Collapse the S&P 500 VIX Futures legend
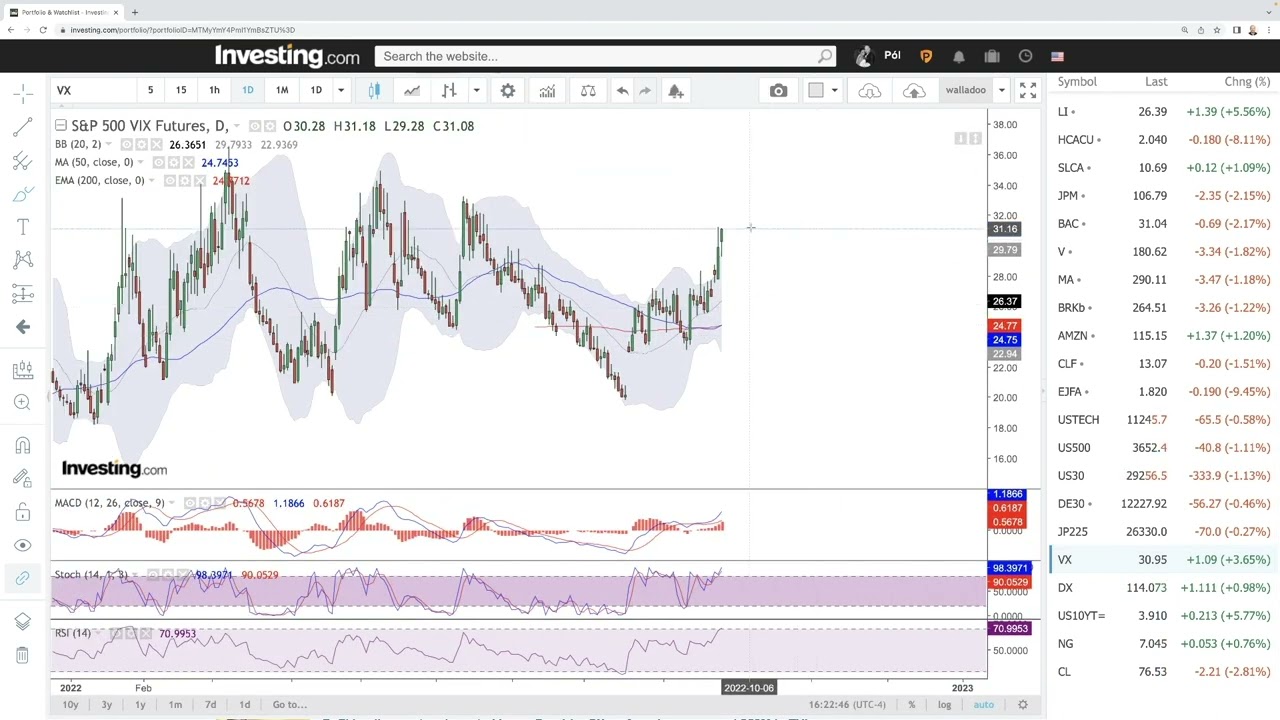The image size is (1280, 720). 61,125
